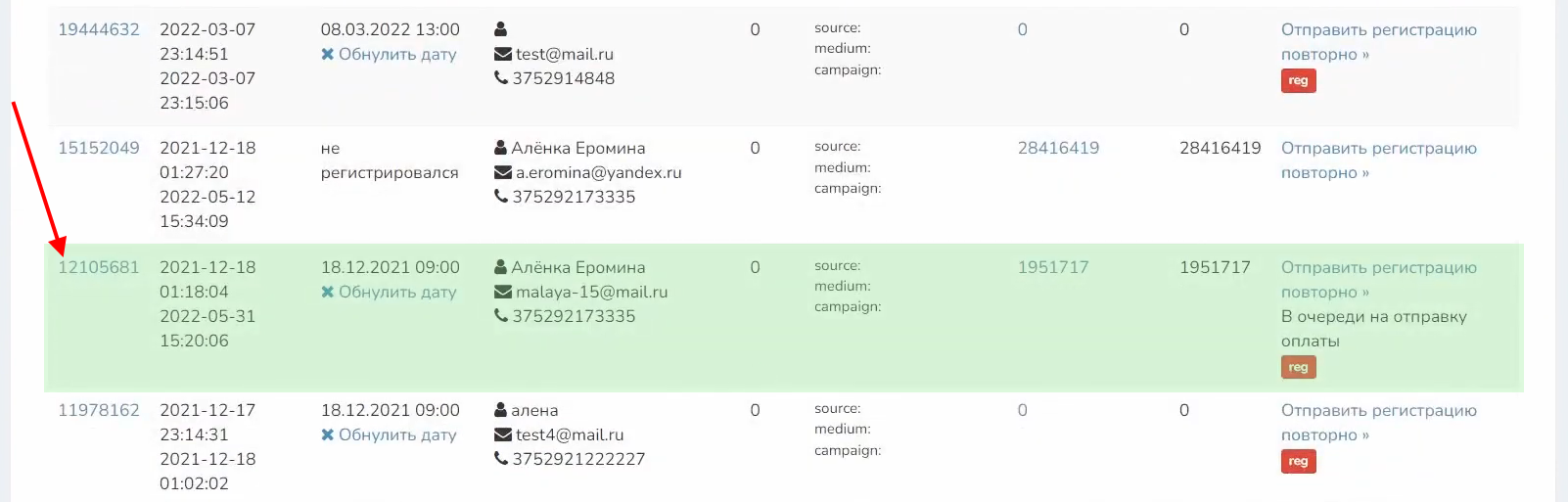Open record ID 12105681
Screen dimensions: 1568x502
coord(99,268)
